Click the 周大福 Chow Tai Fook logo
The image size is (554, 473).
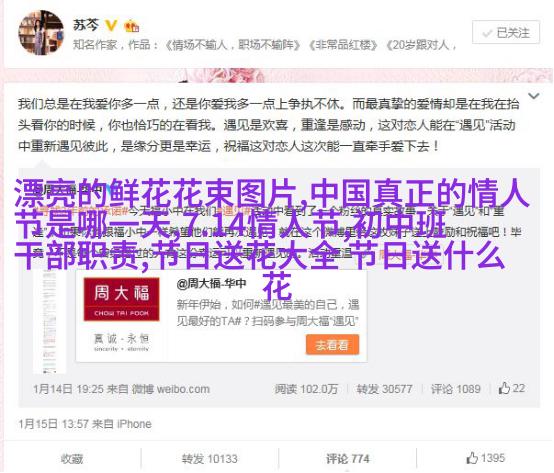click(121, 299)
